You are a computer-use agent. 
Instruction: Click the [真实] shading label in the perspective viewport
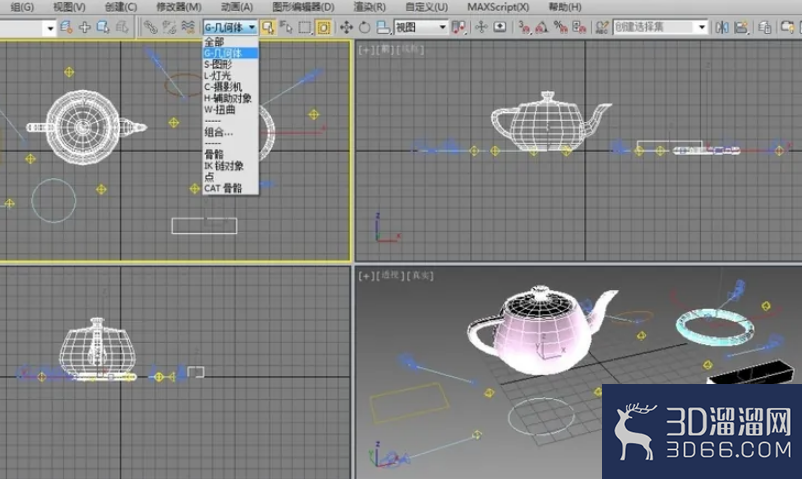(x=420, y=275)
